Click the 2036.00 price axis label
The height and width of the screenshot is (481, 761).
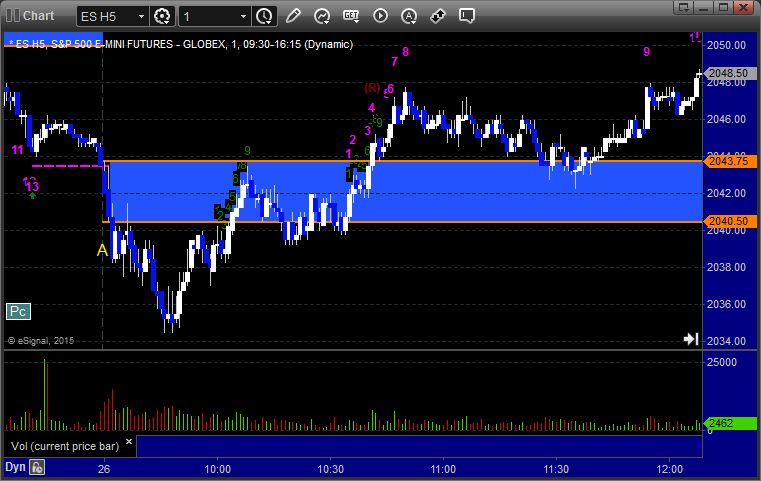727,304
